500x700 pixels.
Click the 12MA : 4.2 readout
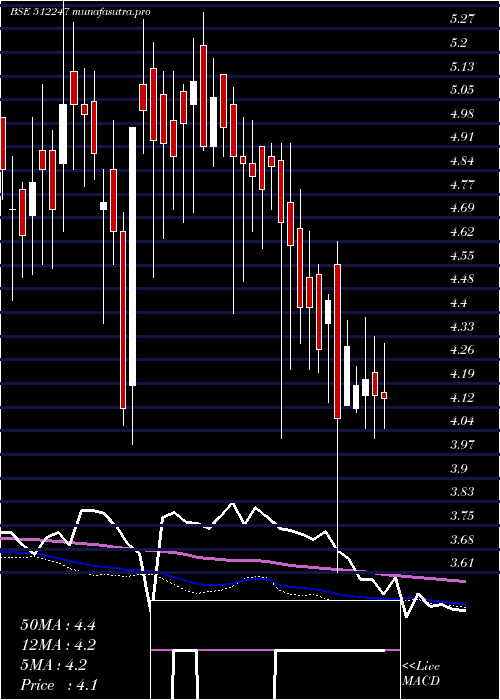(58, 645)
